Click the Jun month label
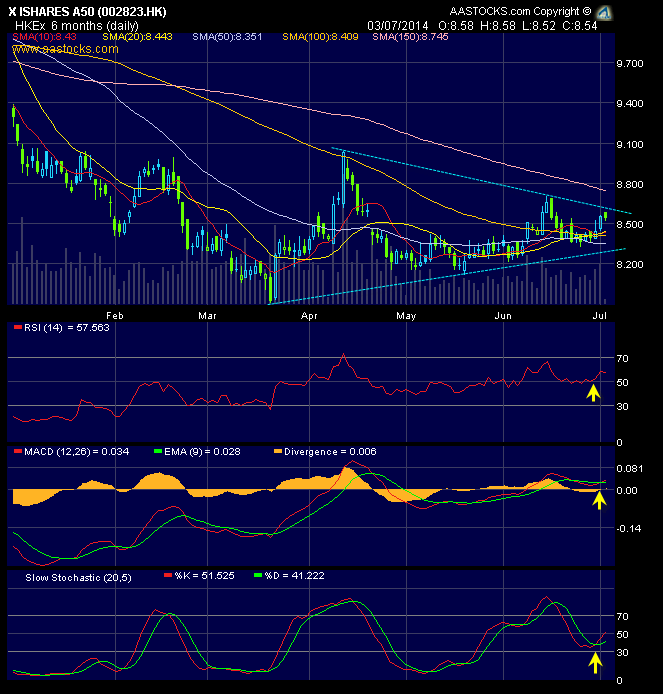 (503, 316)
